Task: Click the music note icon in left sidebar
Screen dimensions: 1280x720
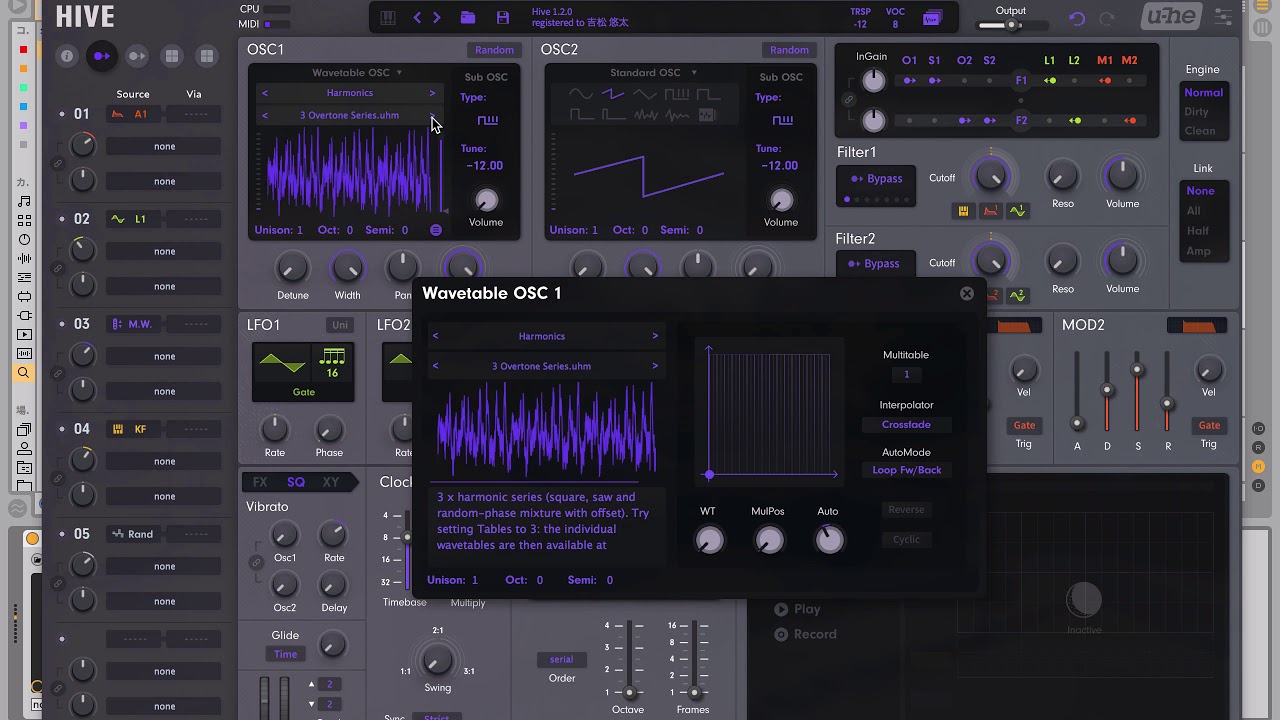Action: point(24,201)
